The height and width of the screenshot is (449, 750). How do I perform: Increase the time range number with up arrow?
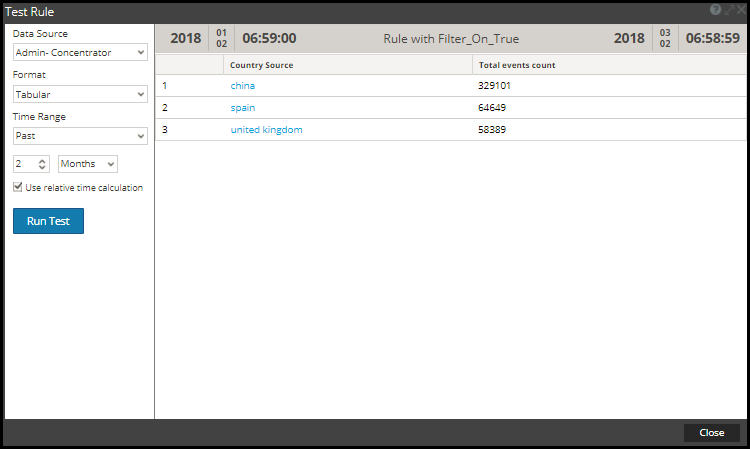[42, 161]
